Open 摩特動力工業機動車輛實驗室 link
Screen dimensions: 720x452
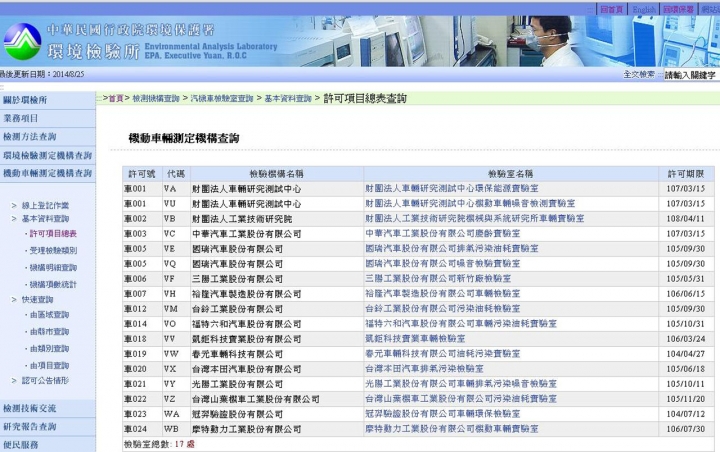tap(452, 429)
